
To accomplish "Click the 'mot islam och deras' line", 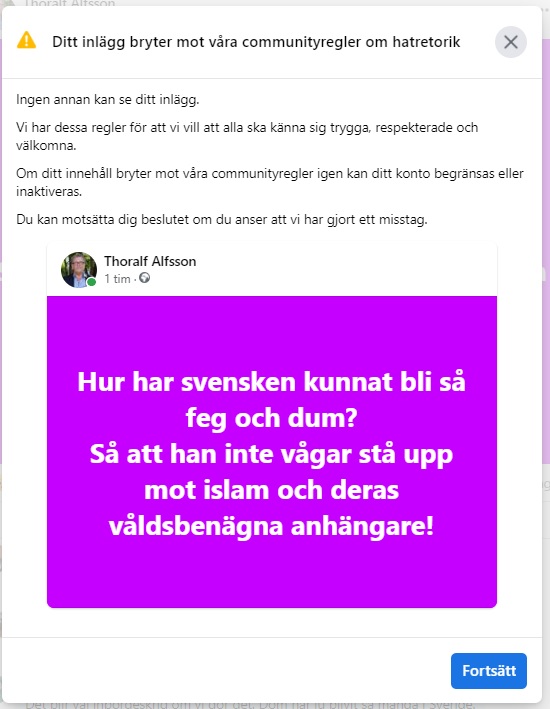I will point(271,490).
